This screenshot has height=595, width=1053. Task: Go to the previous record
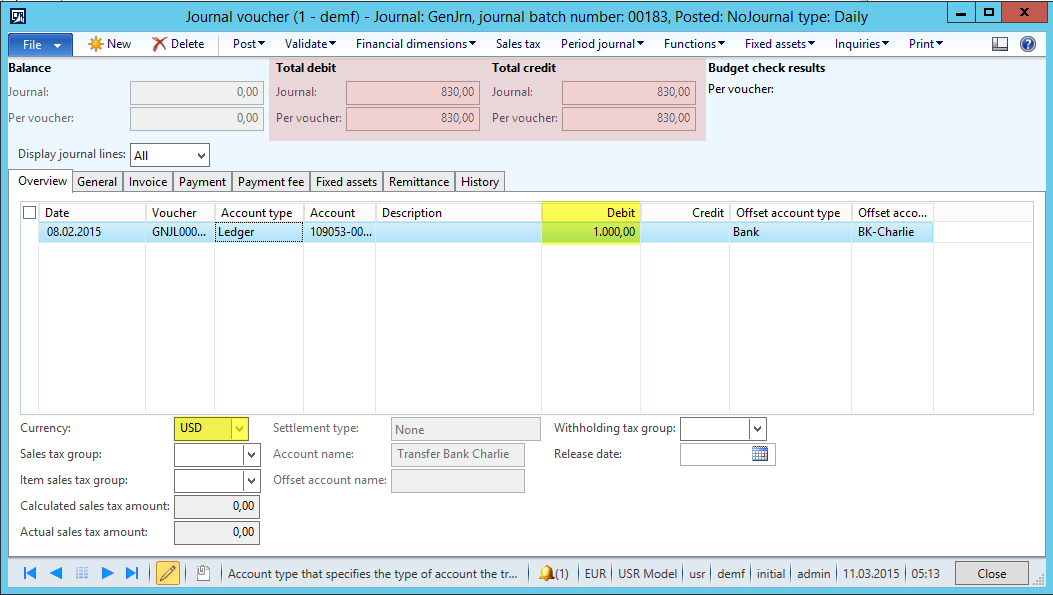click(56, 573)
